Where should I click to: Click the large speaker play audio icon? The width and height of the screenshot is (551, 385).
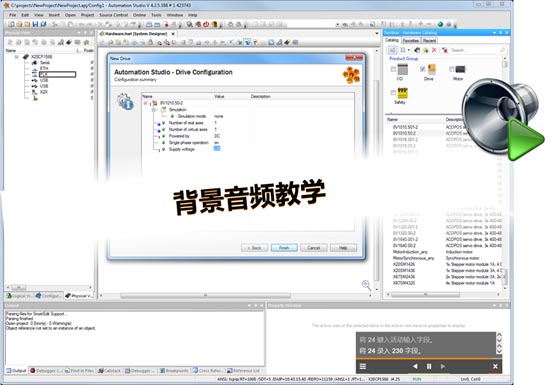click(503, 119)
